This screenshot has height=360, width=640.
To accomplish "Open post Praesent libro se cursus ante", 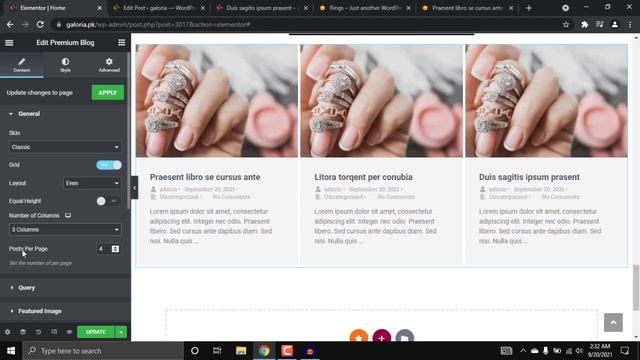I will (x=205, y=177).
